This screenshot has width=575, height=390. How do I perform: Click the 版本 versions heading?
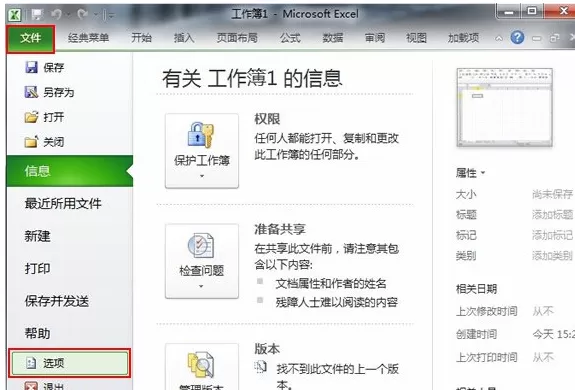267,349
